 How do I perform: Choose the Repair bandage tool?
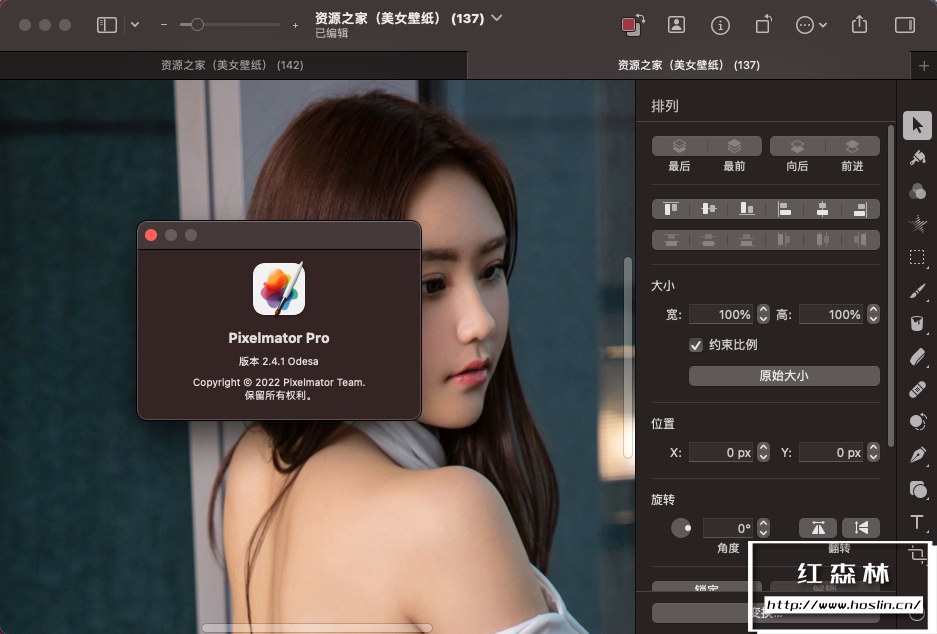coord(917,389)
